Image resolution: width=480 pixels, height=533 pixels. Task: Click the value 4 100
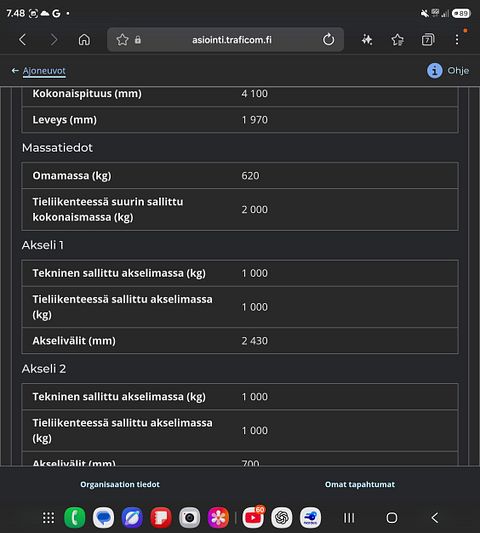tap(255, 93)
